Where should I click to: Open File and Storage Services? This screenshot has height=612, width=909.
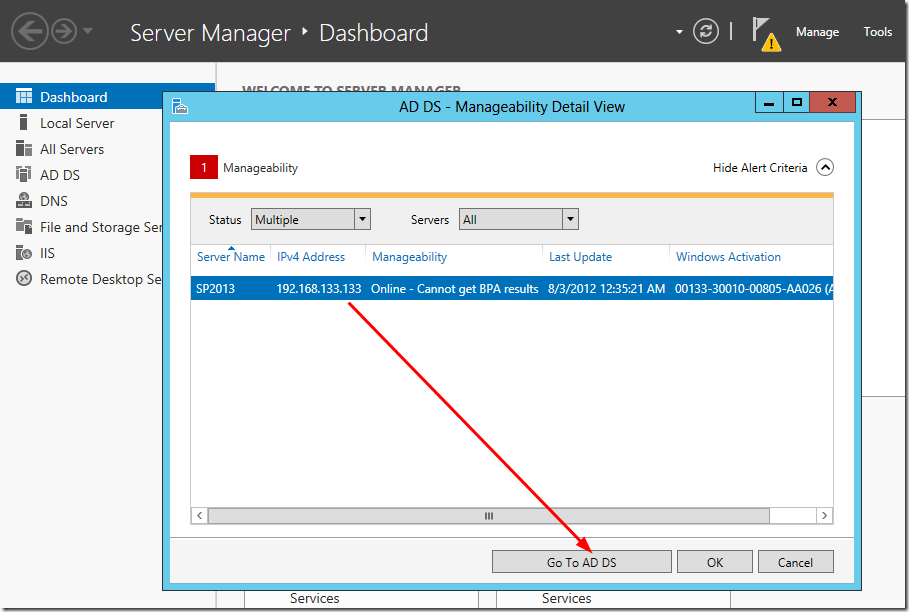[100, 227]
